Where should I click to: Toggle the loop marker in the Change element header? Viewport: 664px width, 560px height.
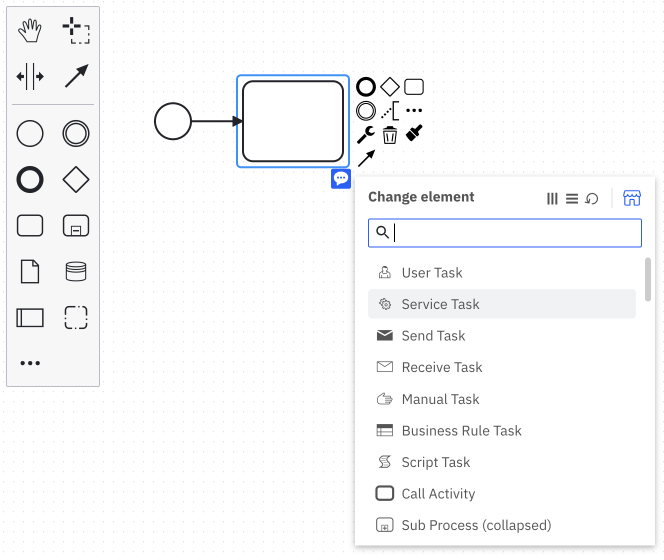592,199
